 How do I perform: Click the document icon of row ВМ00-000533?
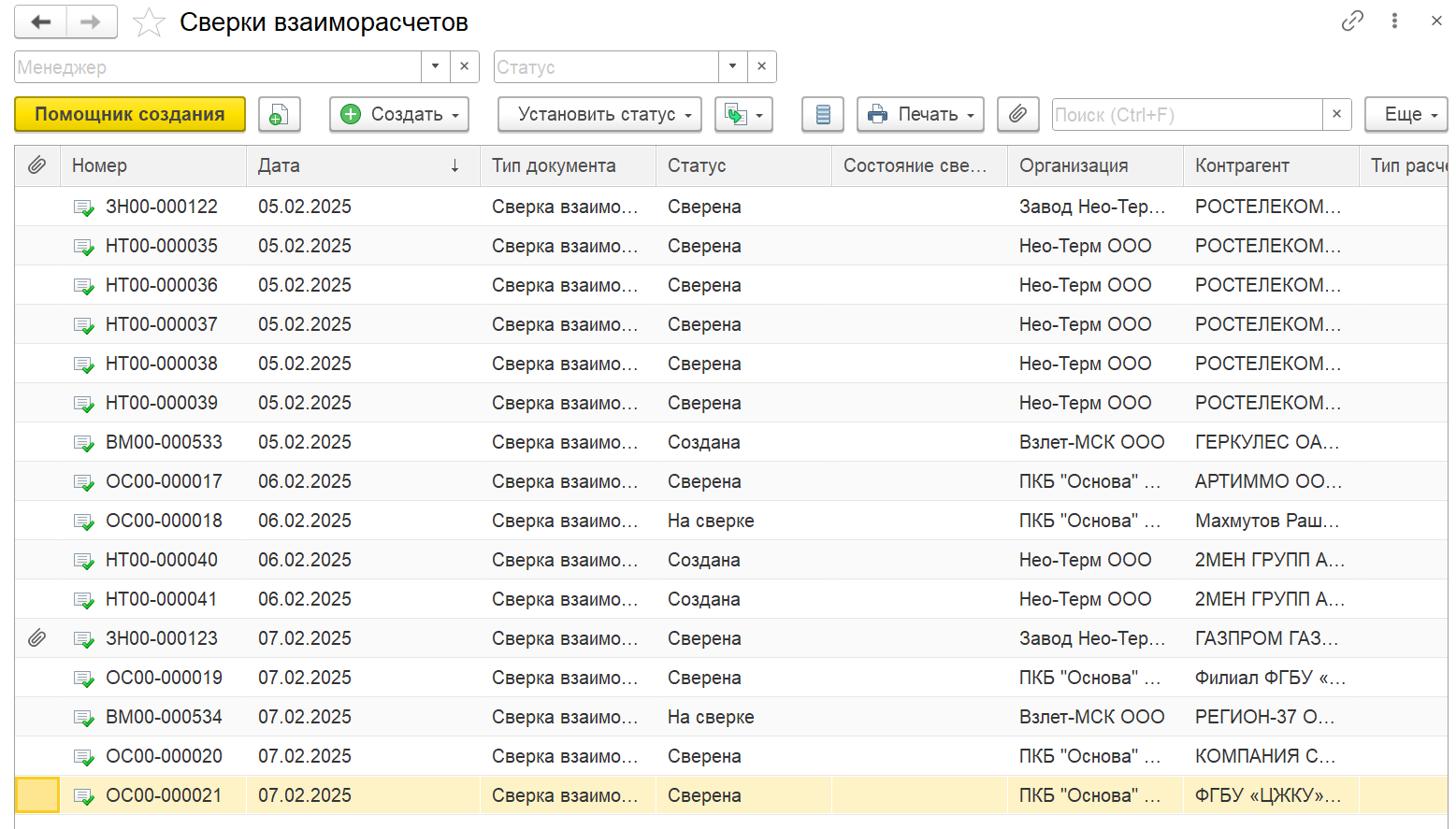tap(84, 443)
